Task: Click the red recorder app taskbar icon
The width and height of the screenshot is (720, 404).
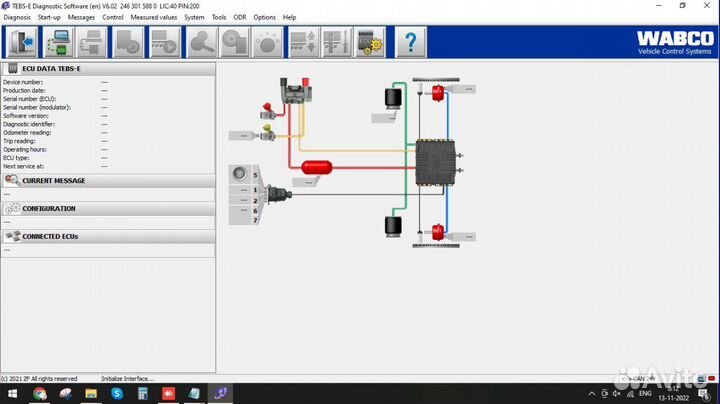Action: tap(168, 393)
